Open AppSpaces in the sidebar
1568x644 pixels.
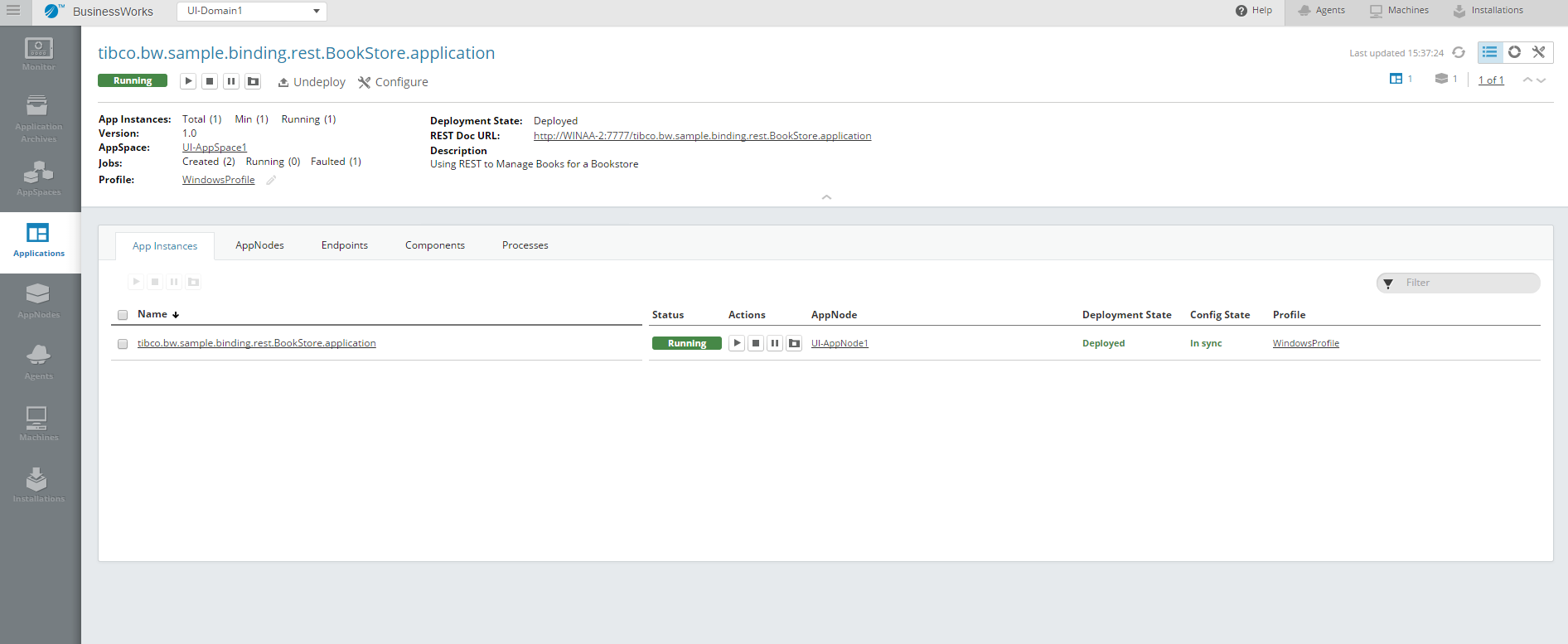coord(39,179)
